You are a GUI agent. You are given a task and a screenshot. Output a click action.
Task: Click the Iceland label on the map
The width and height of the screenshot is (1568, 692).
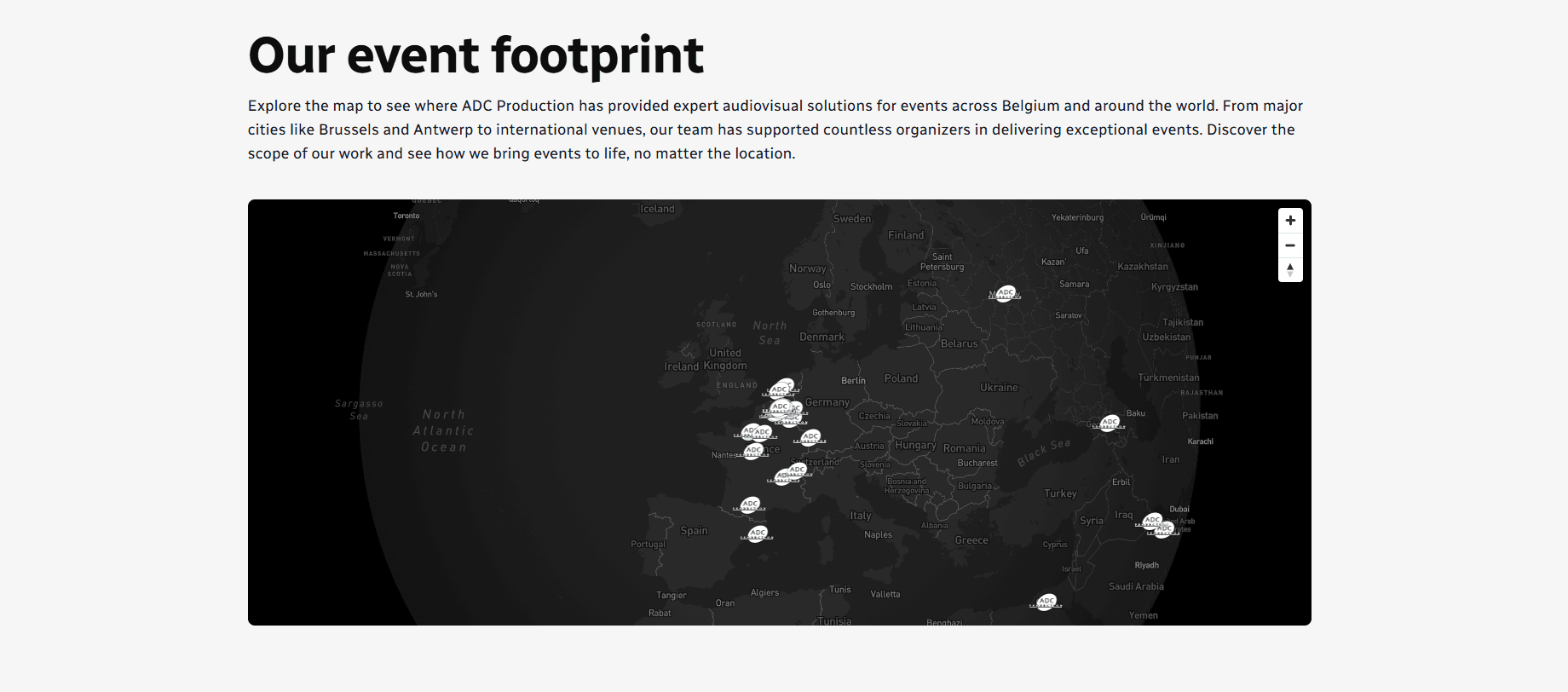tap(657, 209)
